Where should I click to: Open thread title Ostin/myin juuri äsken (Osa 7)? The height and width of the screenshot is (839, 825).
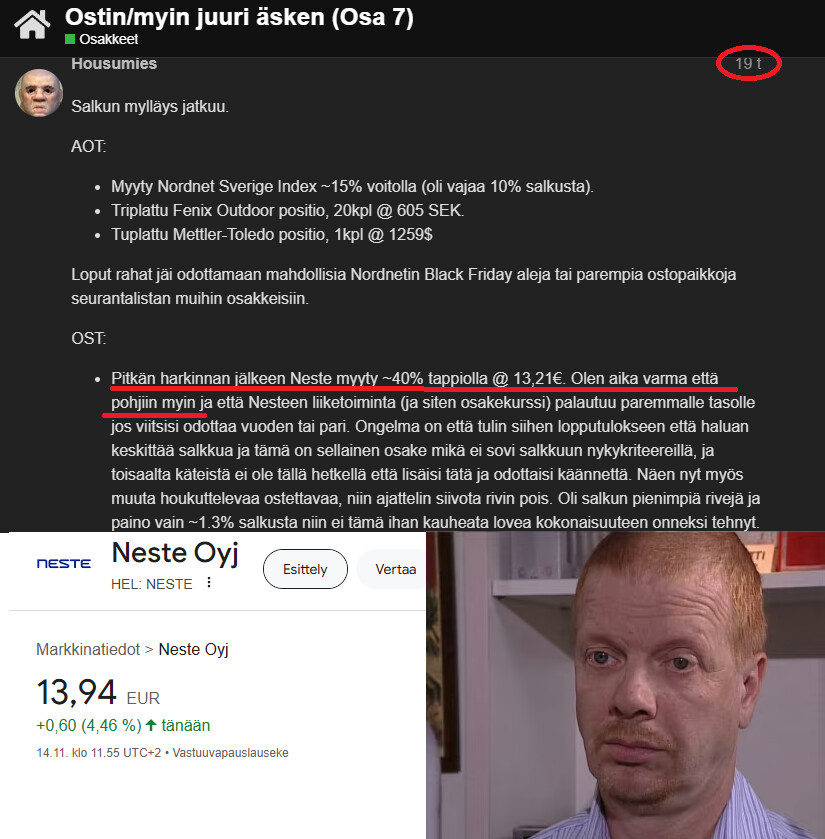click(239, 17)
